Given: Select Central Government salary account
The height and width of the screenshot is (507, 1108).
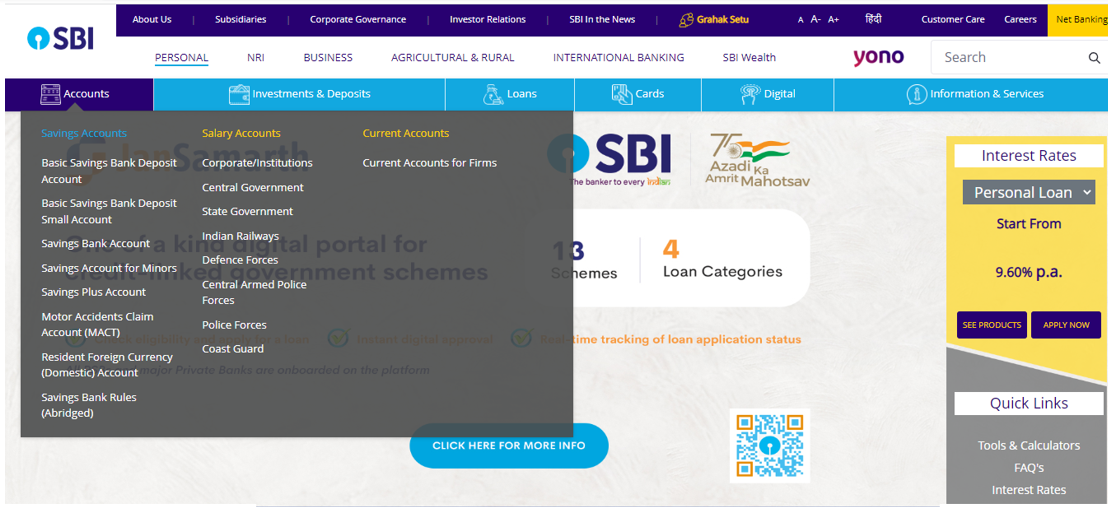Looking at the screenshot, I should [x=253, y=187].
